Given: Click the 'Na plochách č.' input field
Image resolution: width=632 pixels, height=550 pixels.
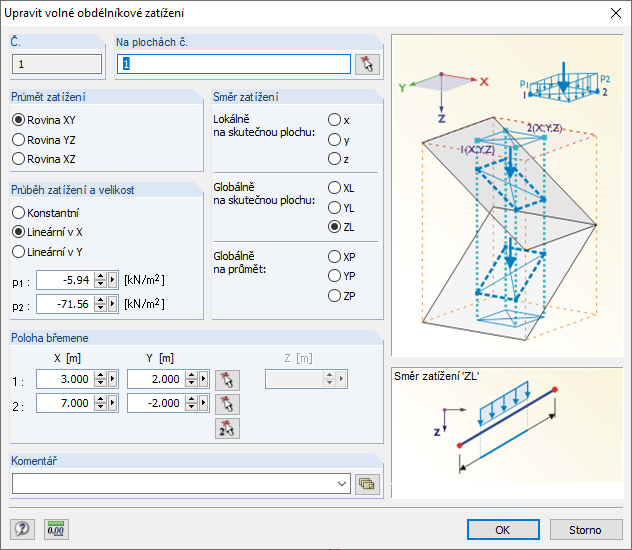Looking at the screenshot, I should [234, 64].
